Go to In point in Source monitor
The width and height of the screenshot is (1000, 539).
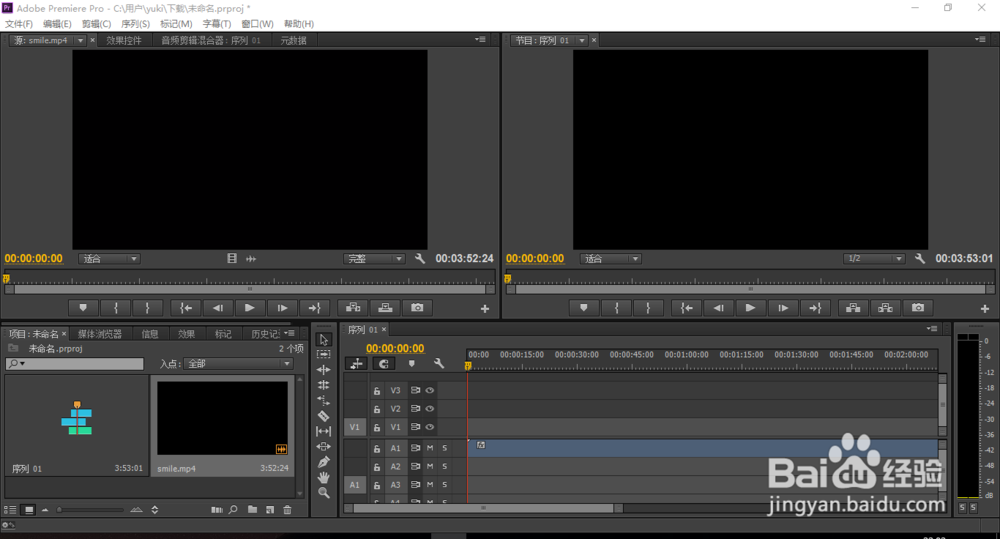pos(186,307)
